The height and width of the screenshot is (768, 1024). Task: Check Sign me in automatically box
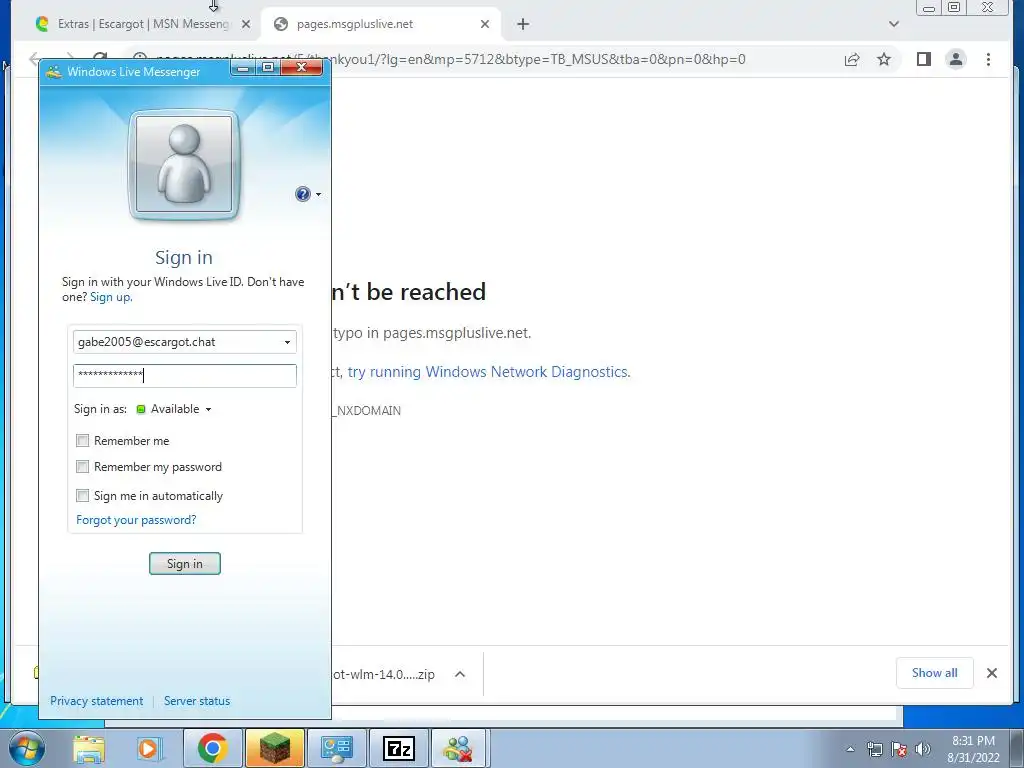tap(82, 496)
